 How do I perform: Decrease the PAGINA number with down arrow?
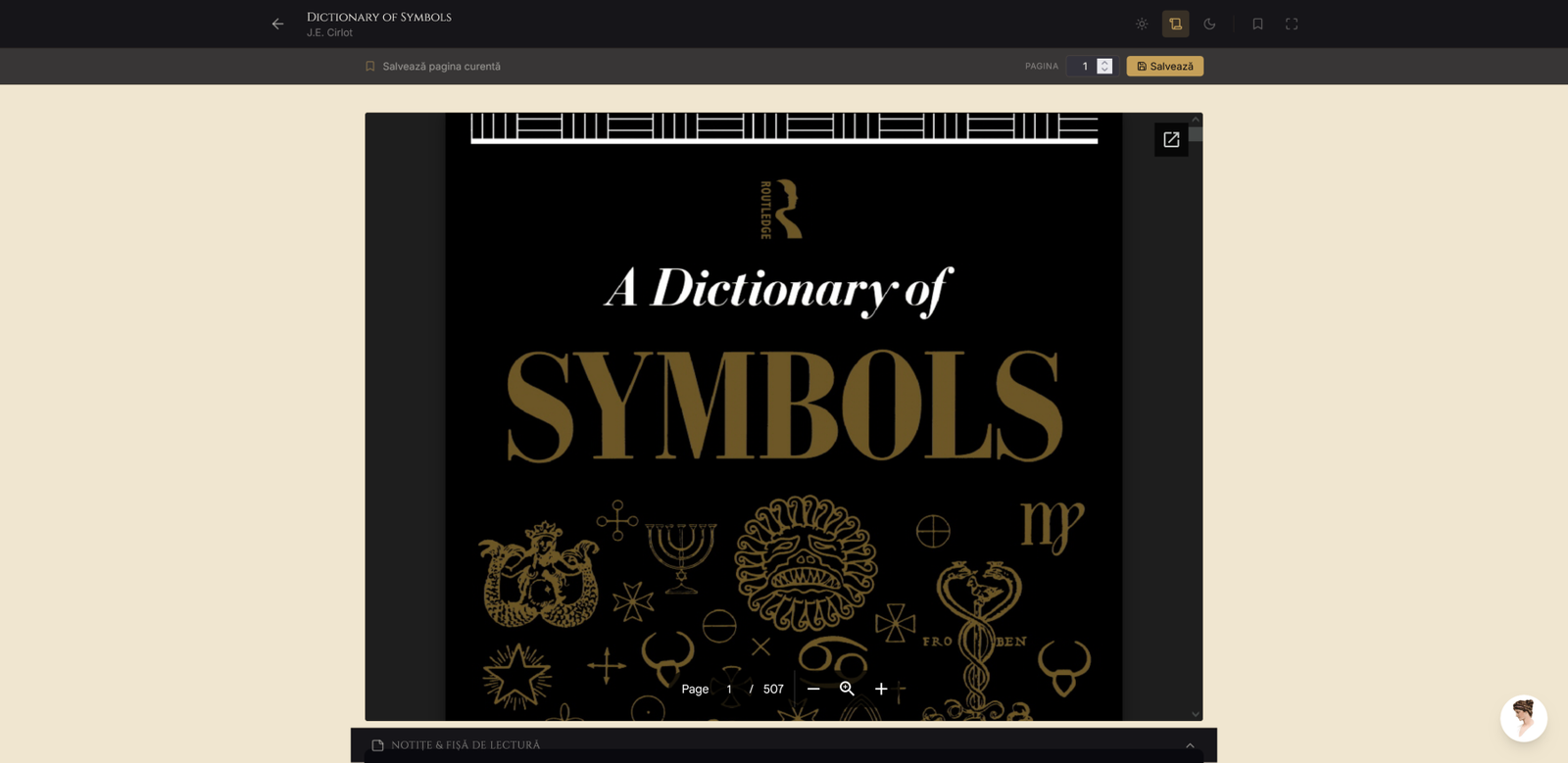[x=1104, y=71]
